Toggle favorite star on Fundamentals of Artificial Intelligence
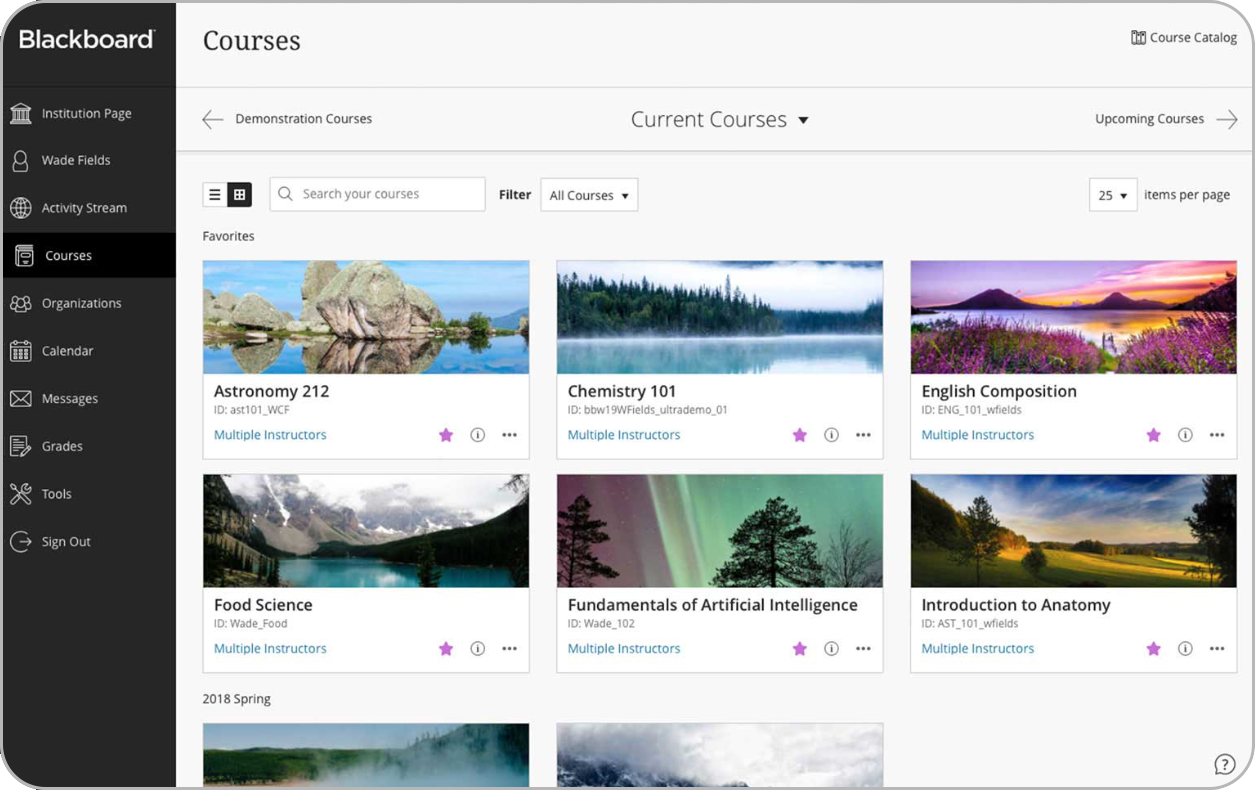 tap(799, 649)
